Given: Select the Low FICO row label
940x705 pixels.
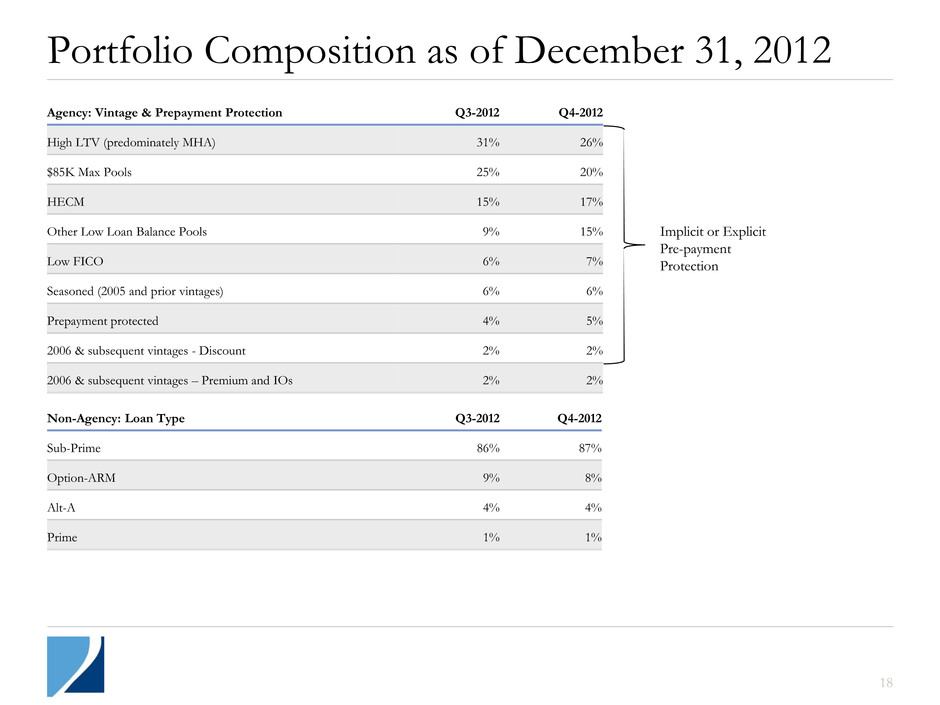Looking at the screenshot, I should point(76,261).
